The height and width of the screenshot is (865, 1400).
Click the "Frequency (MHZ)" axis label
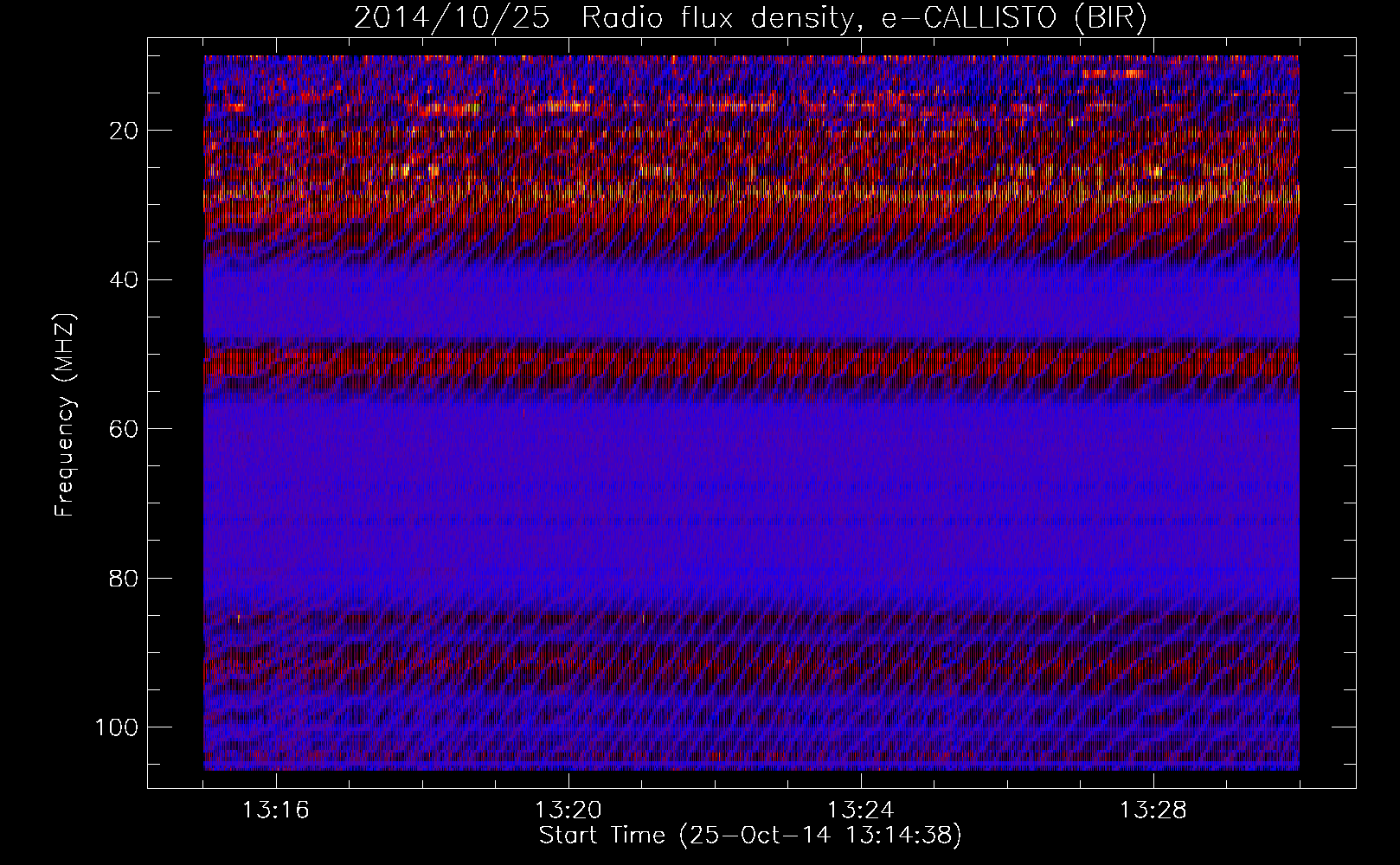pos(66,415)
